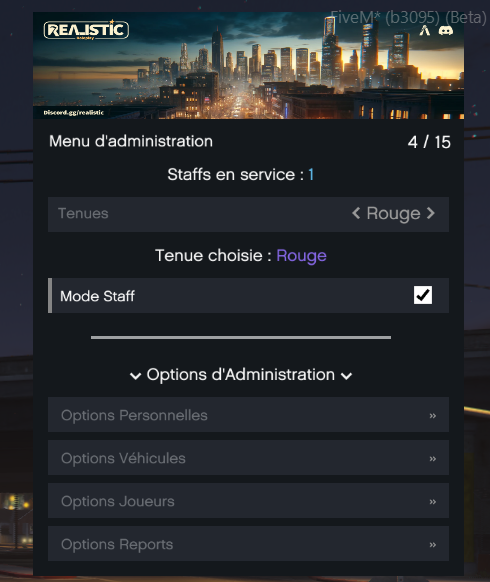Click the chevron left of Options d'Administration
Screen dimensions: 490x582
pos(135,376)
